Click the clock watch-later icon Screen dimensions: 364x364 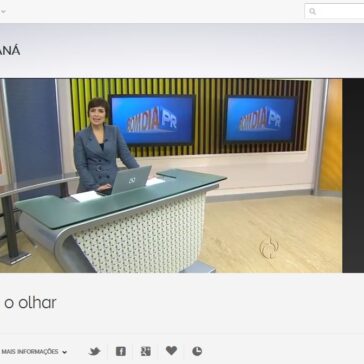pyautogui.click(x=197, y=351)
